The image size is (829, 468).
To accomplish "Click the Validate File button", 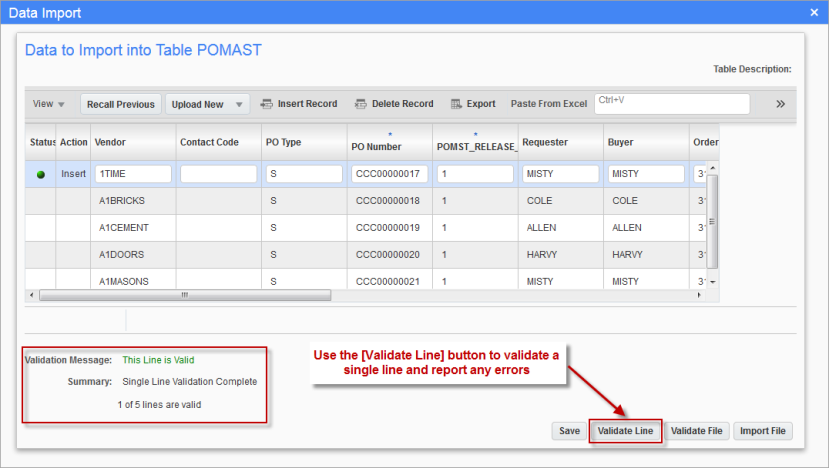I will pos(696,431).
